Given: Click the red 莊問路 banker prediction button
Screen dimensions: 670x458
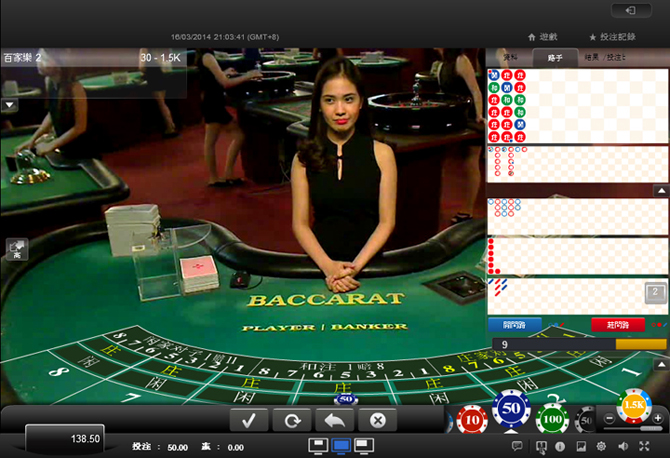Looking at the screenshot, I should pyautogui.click(x=618, y=325).
